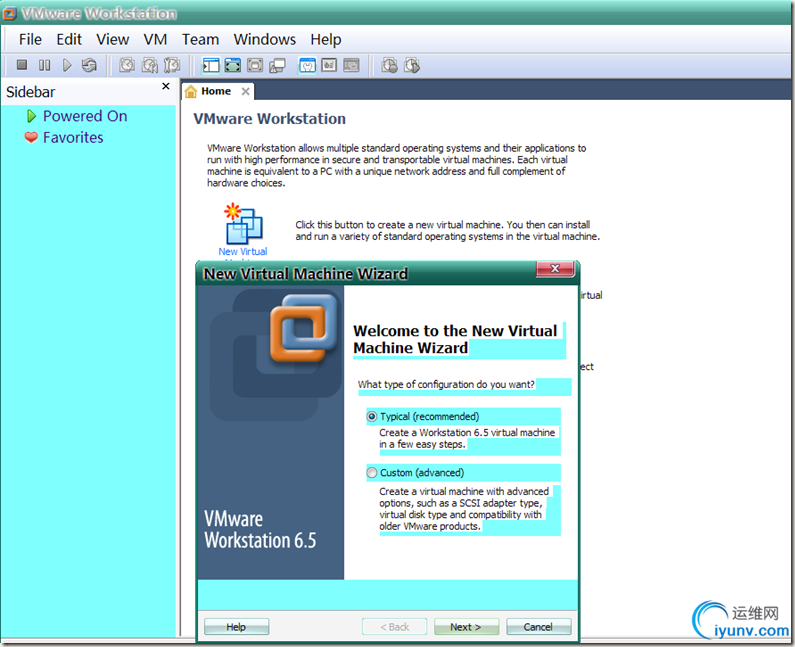This screenshot has width=795, height=647.
Task: Click VMware Workstation title bar app icon
Action: (10, 13)
